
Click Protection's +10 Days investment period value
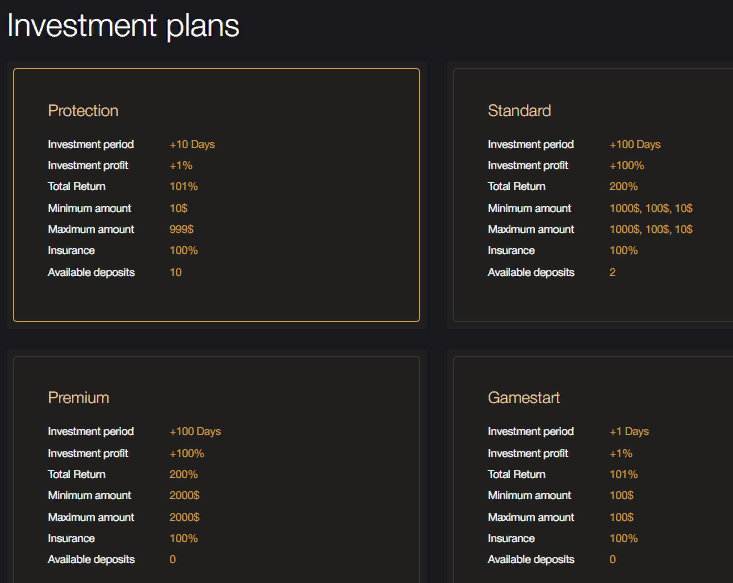(x=192, y=144)
